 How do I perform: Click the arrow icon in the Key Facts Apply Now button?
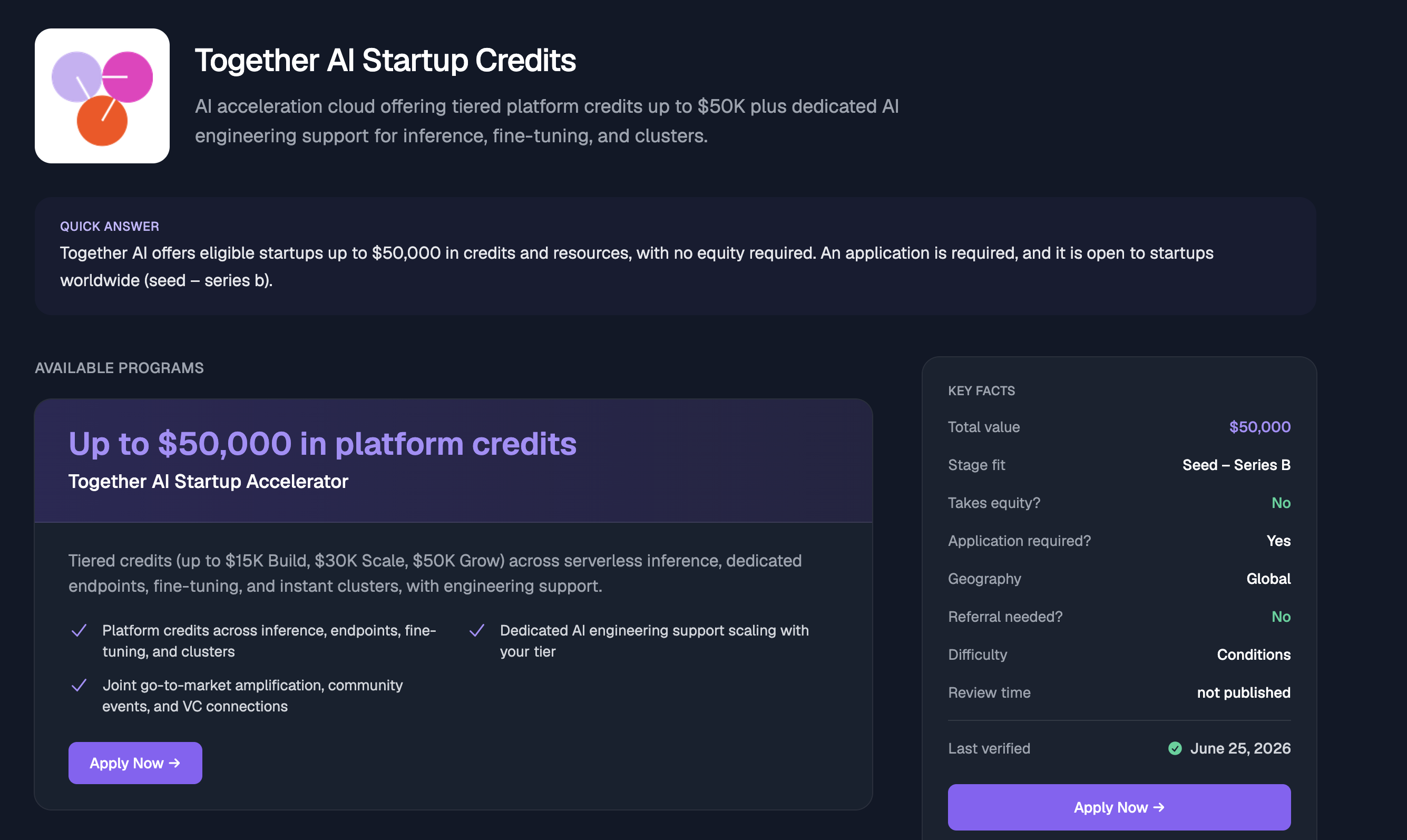pos(1159,807)
